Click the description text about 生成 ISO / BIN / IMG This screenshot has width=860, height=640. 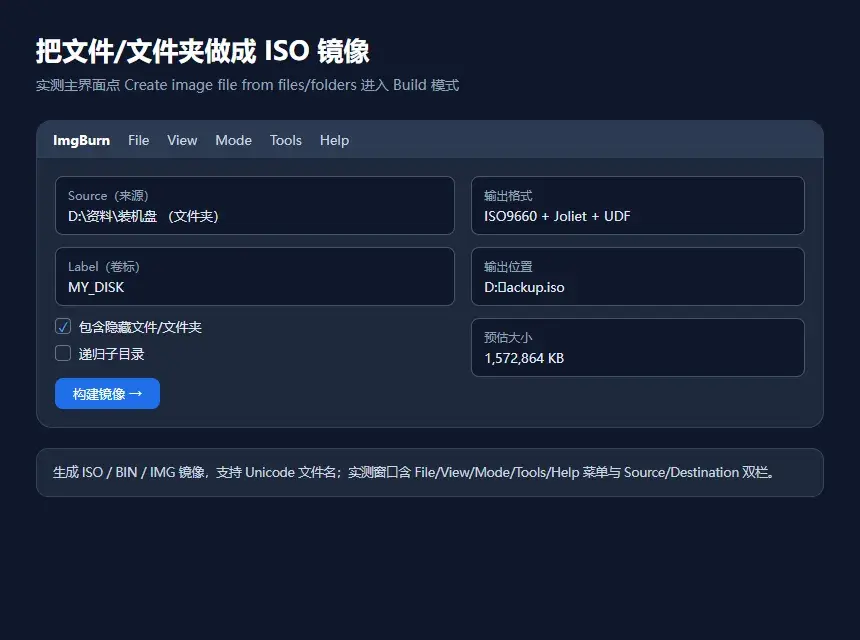[414, 472]
